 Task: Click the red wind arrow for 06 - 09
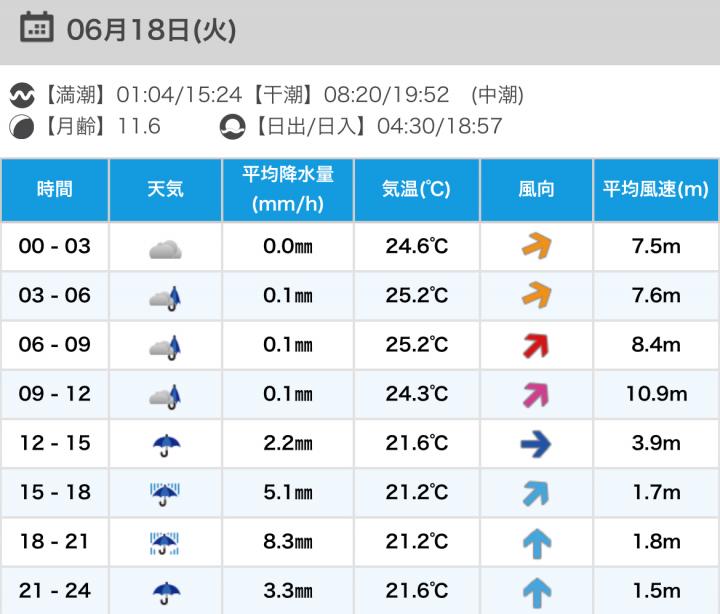coord(537,346)
